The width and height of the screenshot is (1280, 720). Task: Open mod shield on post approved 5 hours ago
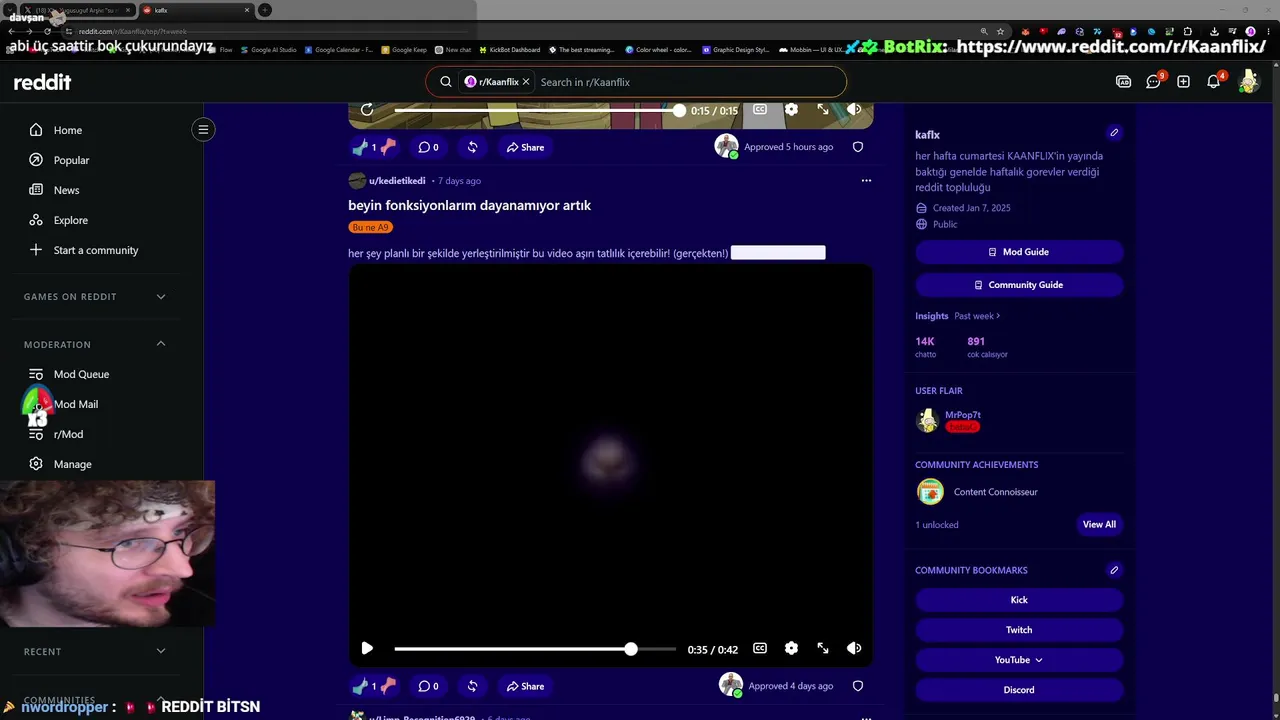(857, 147)
